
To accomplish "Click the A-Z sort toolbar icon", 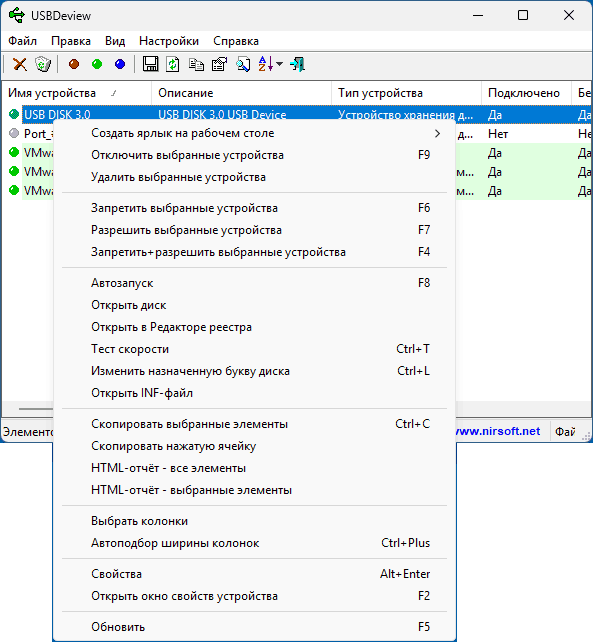I will pyautogui.click(x=265, y=64).
